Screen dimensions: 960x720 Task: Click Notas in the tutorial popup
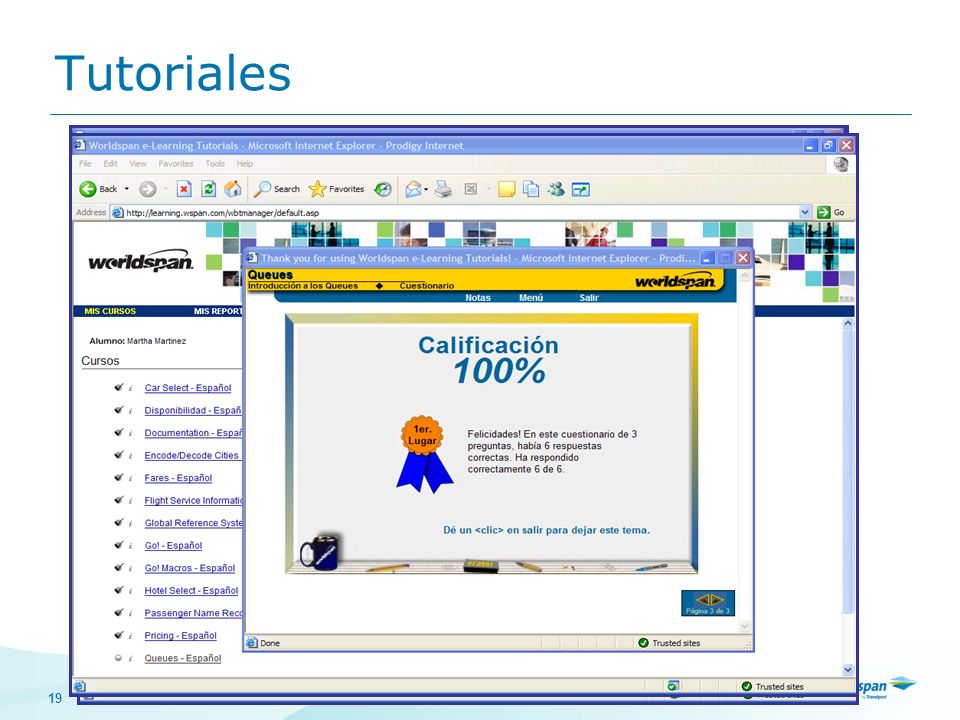click(x=478, y=298)
